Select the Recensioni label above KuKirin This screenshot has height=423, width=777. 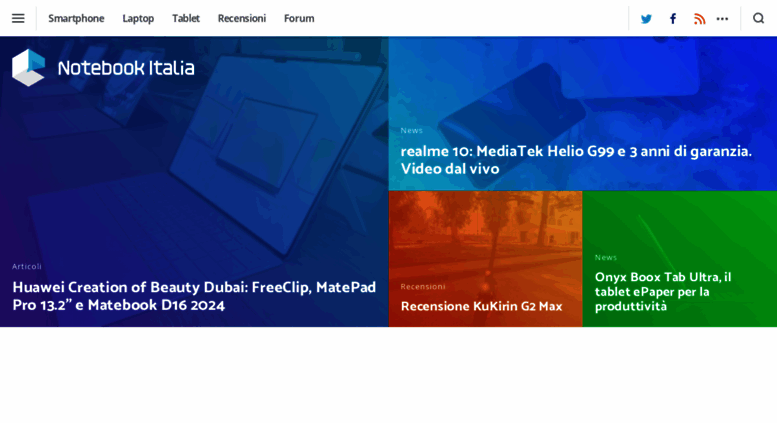[423, 286]
